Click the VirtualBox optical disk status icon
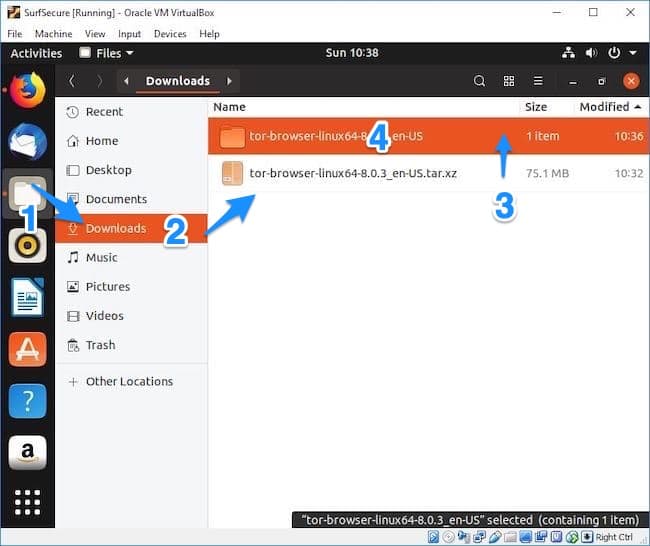The width and height of the screenshot is (650, 546). (448, 537)
